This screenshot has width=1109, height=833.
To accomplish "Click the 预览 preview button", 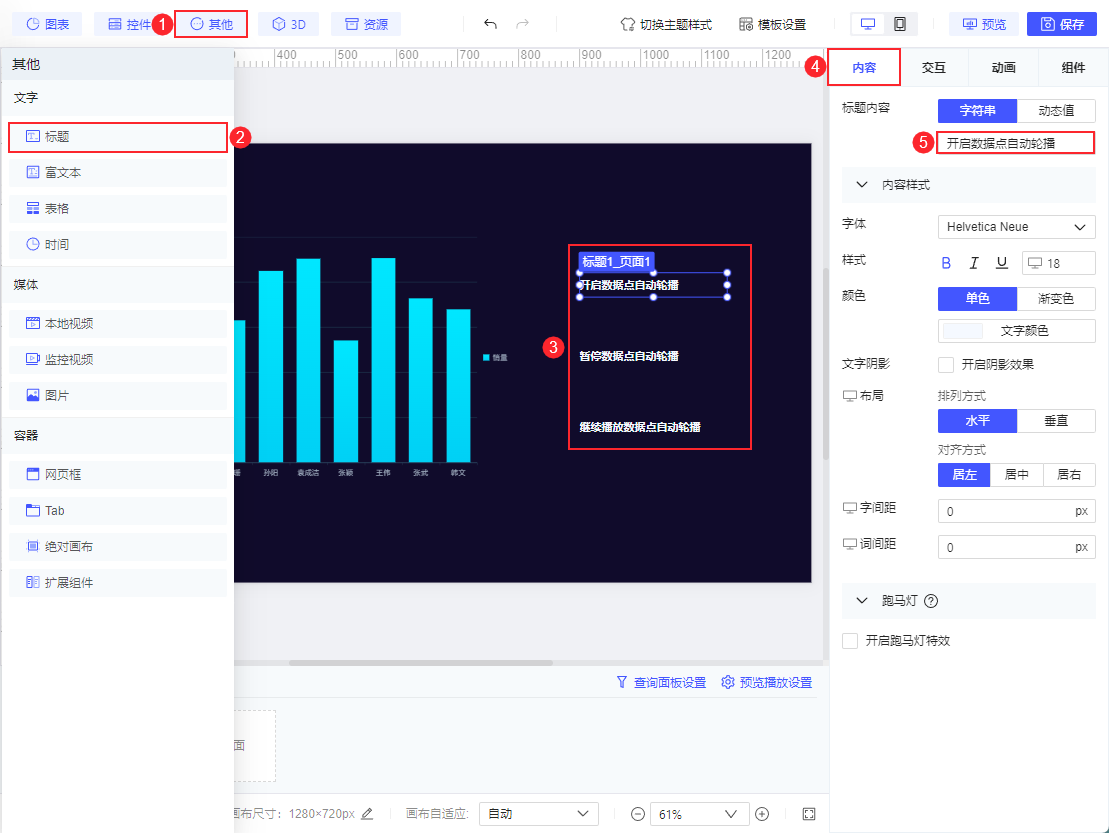I will pos(984,24).
